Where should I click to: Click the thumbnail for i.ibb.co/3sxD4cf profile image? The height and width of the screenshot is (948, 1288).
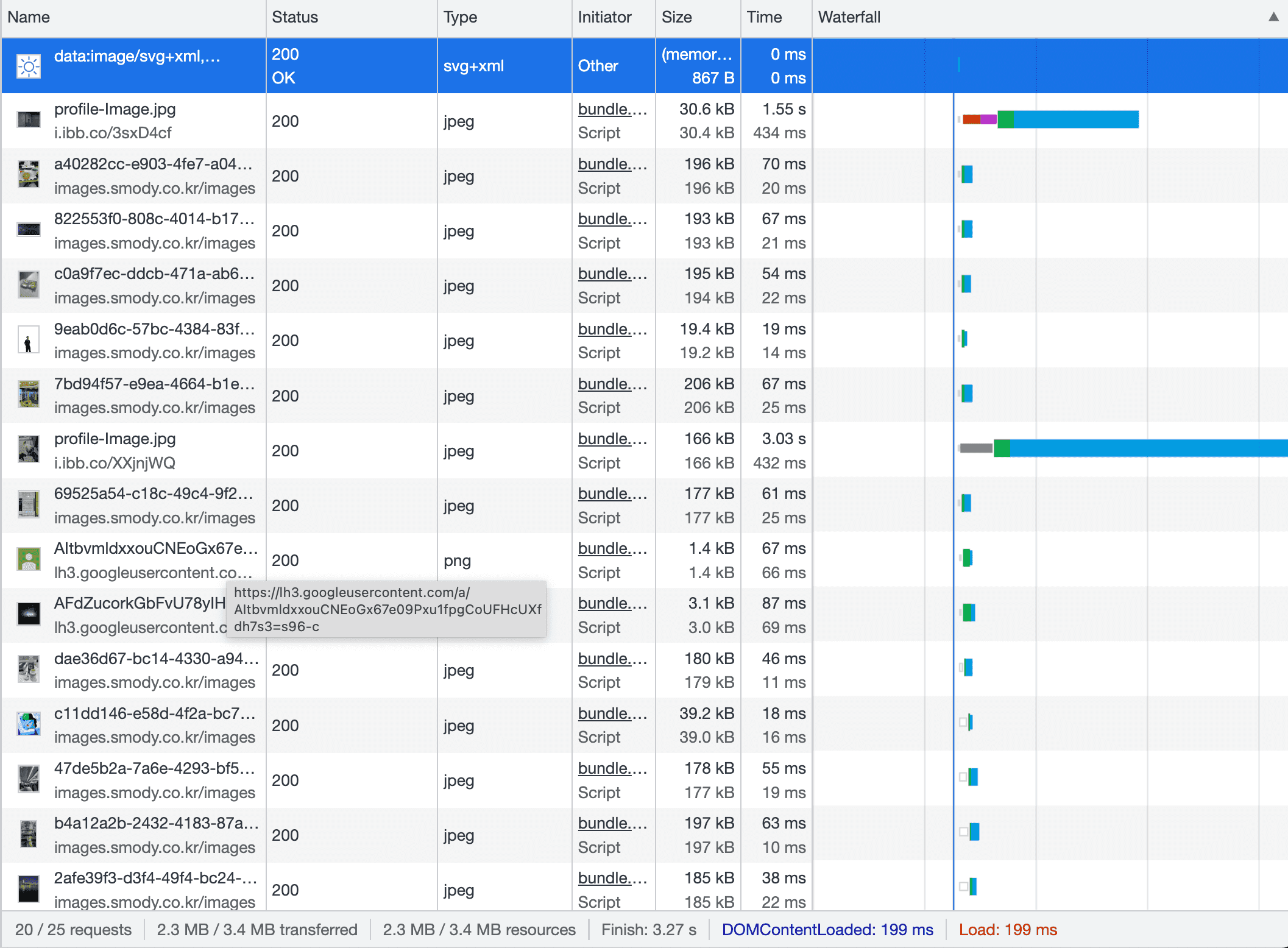29,120
